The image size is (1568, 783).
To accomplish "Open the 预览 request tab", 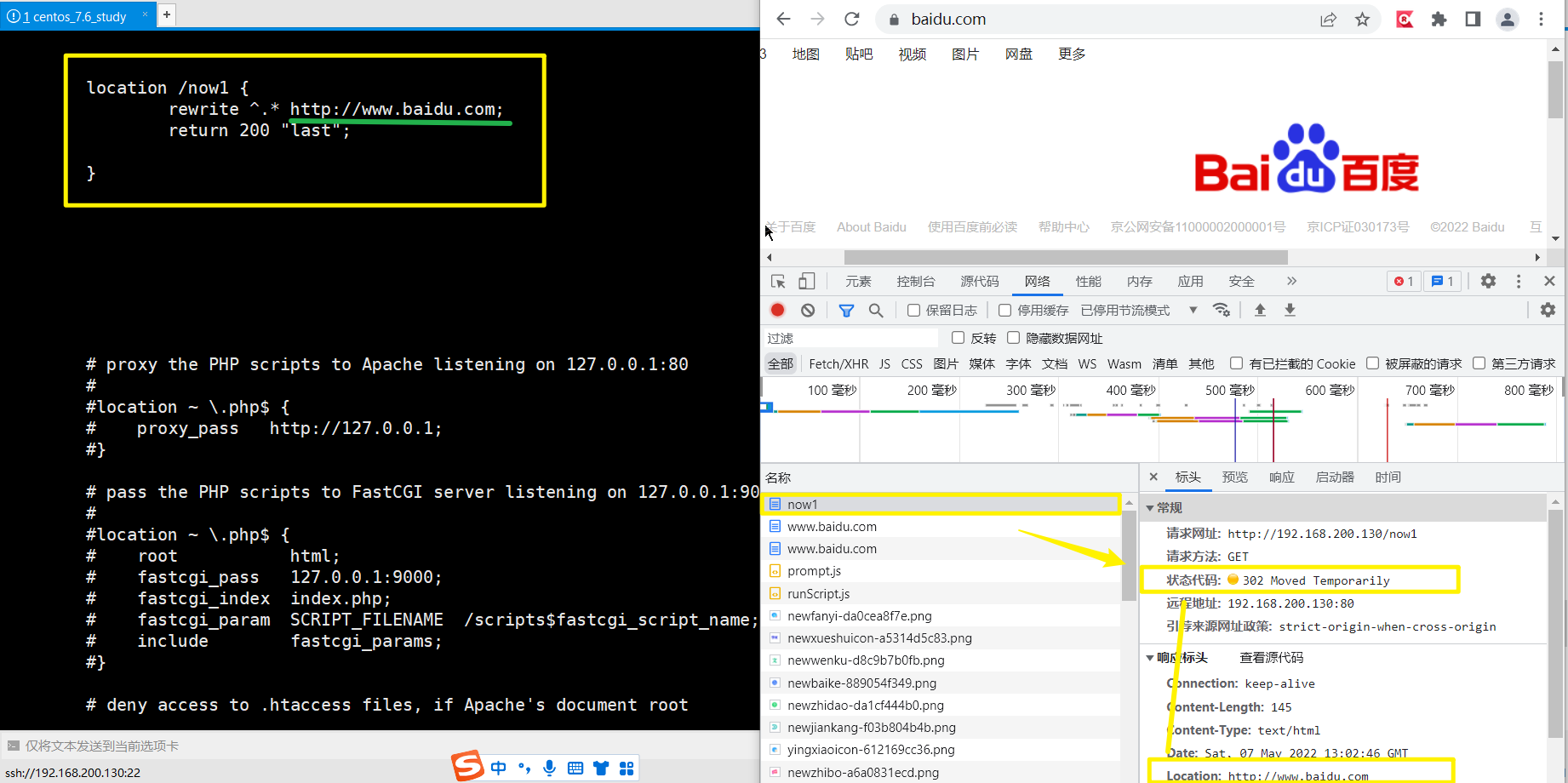I will click(1235, 477).
